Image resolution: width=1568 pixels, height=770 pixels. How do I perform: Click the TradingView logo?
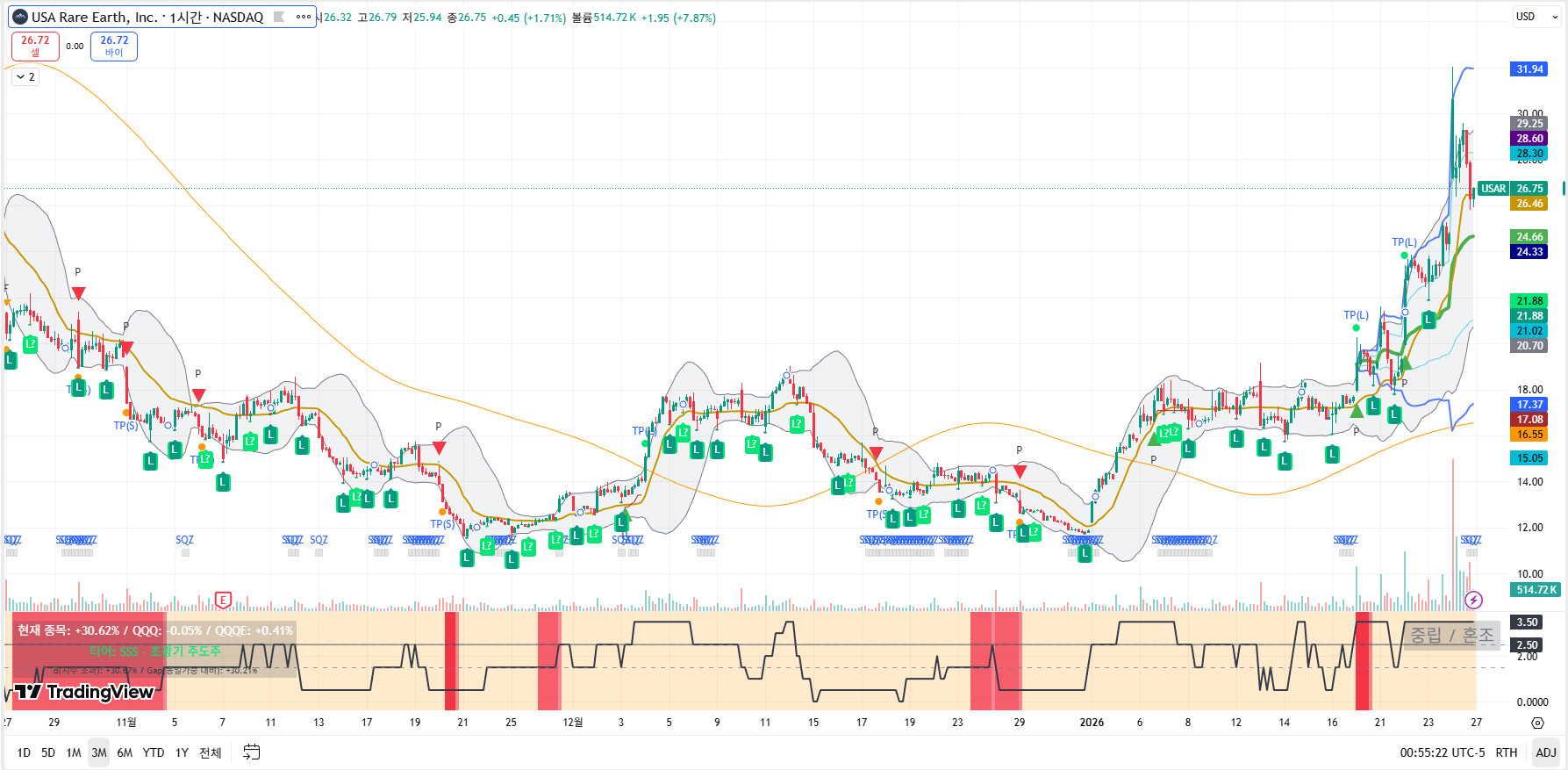click(85, 692)
